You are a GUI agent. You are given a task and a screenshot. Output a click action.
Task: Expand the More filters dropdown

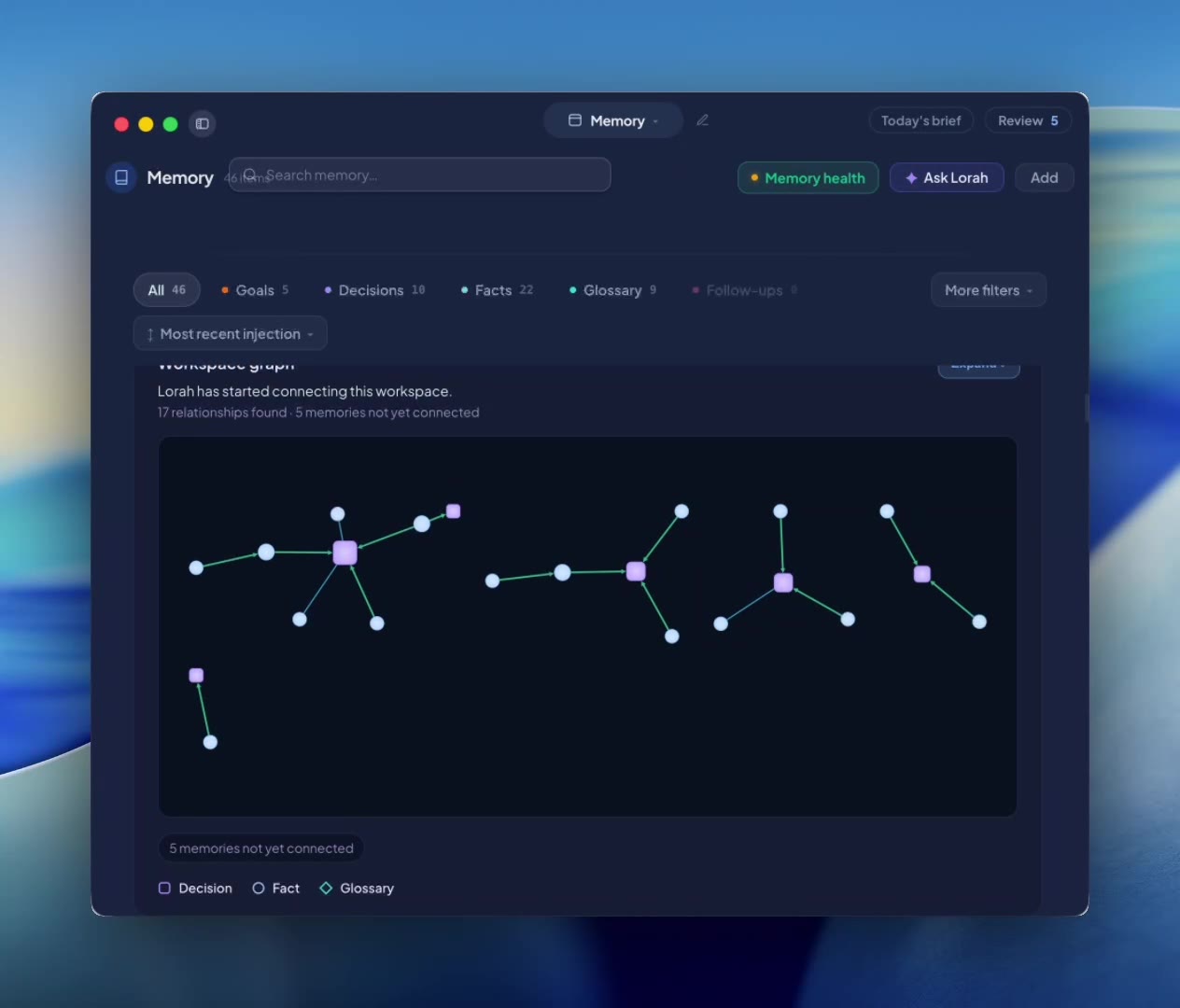click(x=989, y=290)
